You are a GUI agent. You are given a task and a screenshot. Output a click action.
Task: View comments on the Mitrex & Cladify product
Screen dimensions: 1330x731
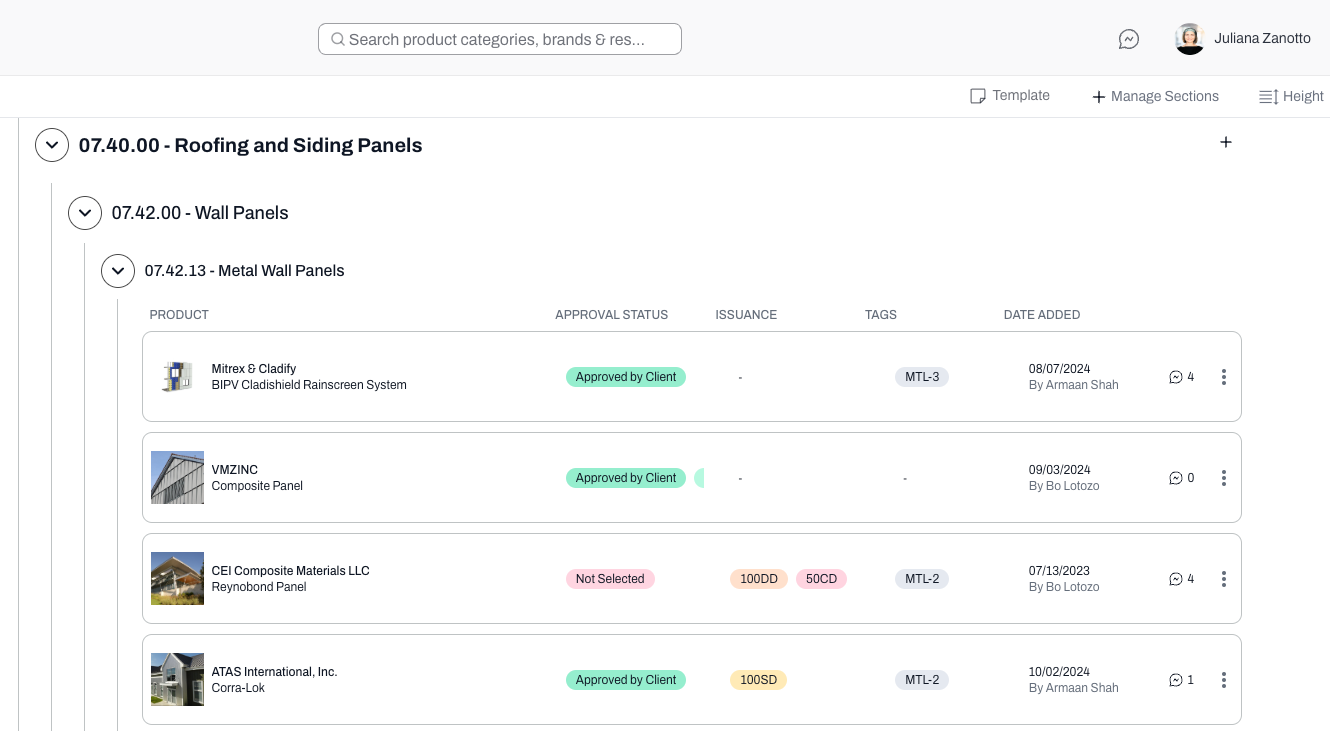pos(1181,377)
